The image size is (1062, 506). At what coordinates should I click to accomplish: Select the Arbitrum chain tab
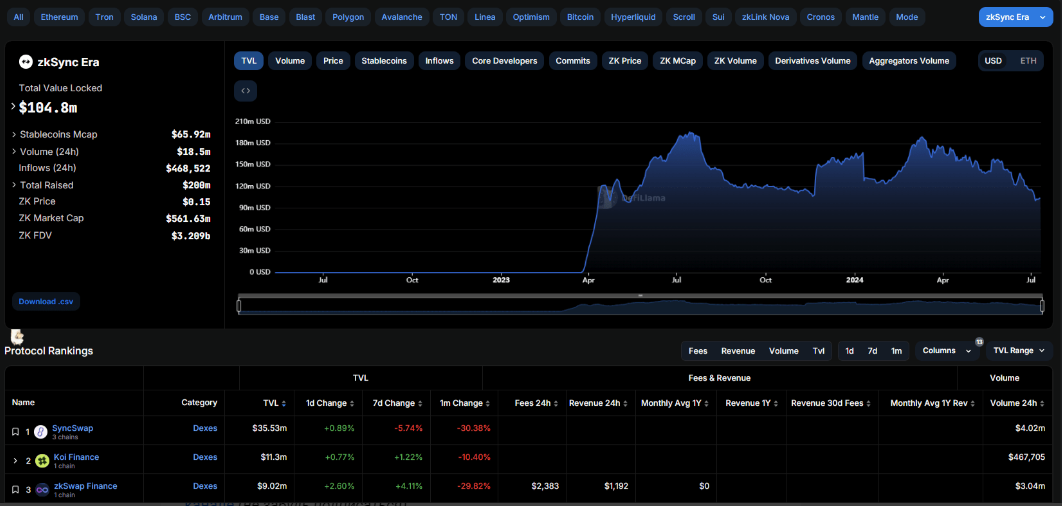click(226, 17)
